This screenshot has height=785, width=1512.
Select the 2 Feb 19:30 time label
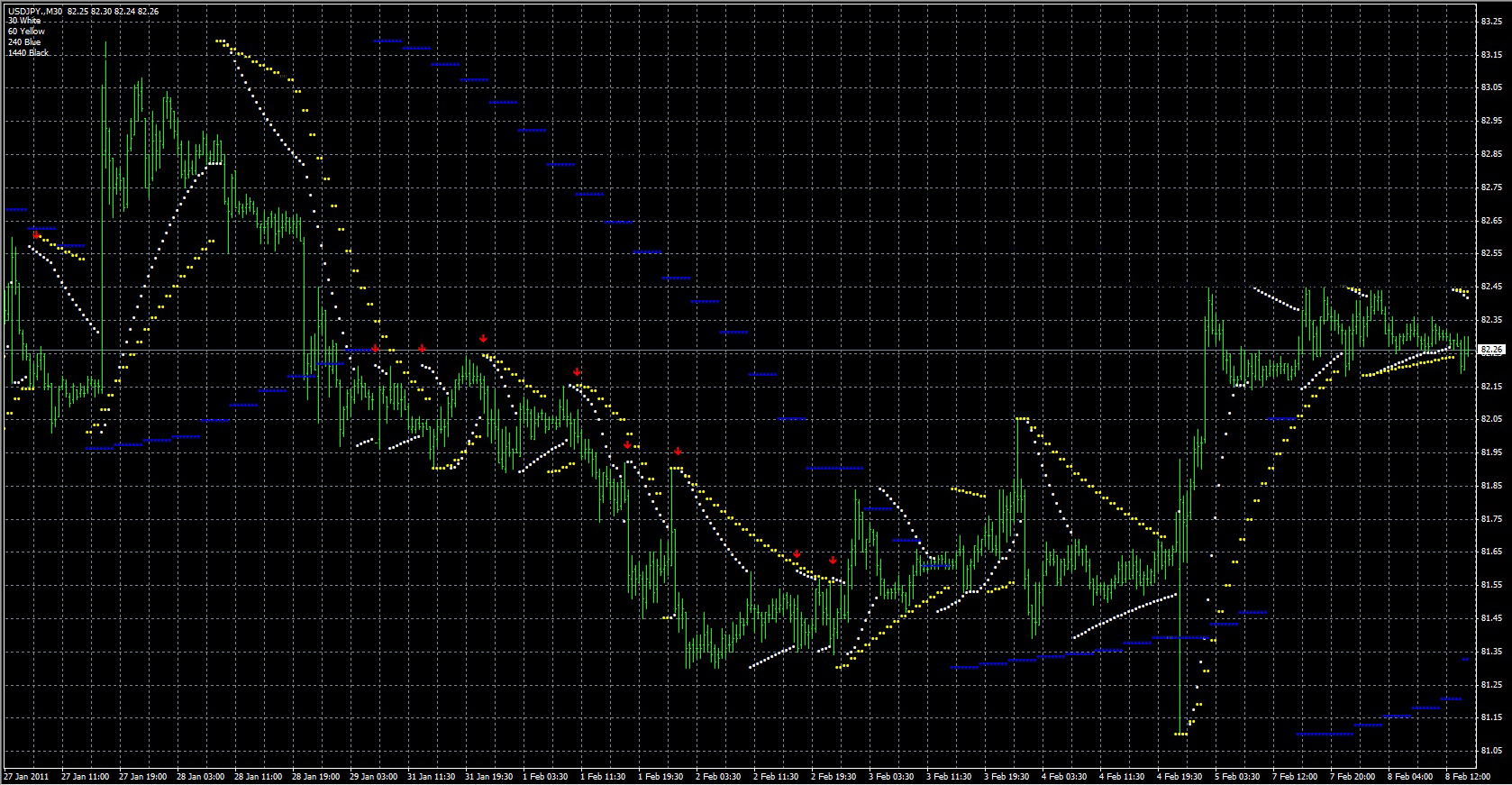833,776
